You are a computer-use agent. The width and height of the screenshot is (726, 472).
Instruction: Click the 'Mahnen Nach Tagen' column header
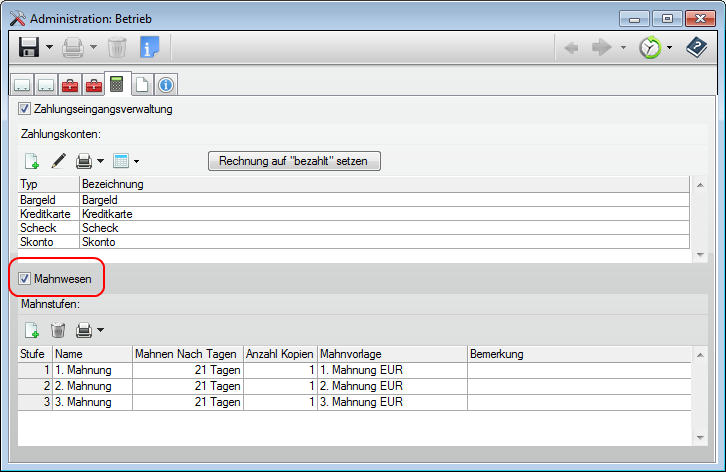tap(187, 354)
